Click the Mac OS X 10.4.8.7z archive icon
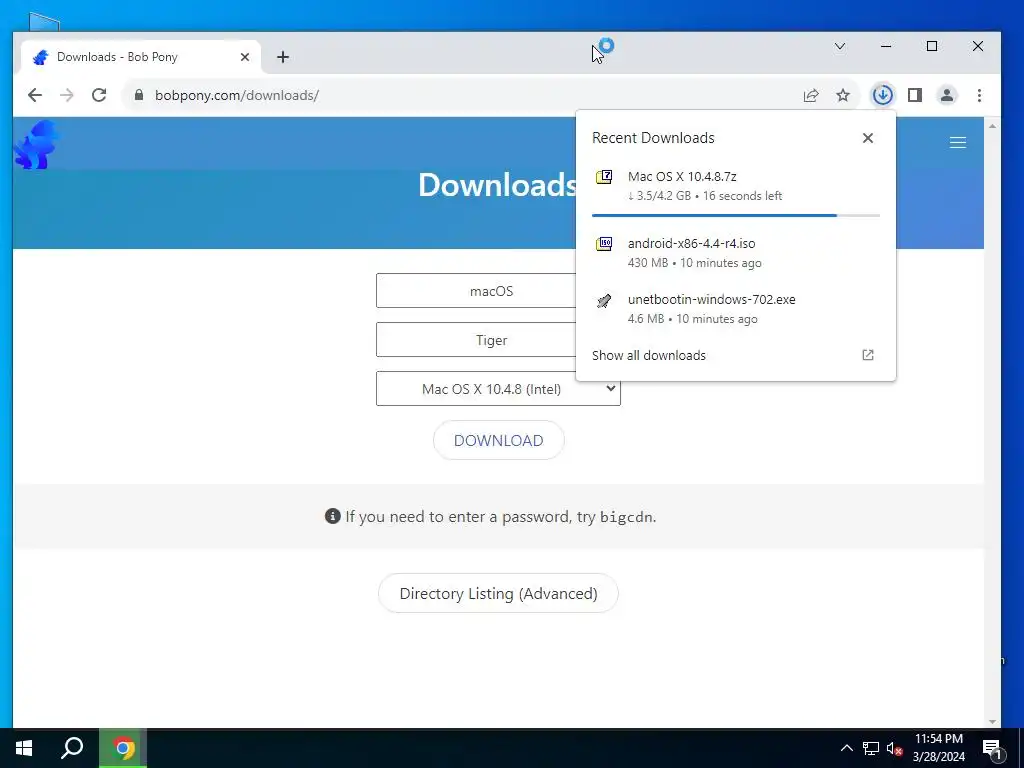The width and height of the screenshot is (1024, 768). tap(604, 177)
